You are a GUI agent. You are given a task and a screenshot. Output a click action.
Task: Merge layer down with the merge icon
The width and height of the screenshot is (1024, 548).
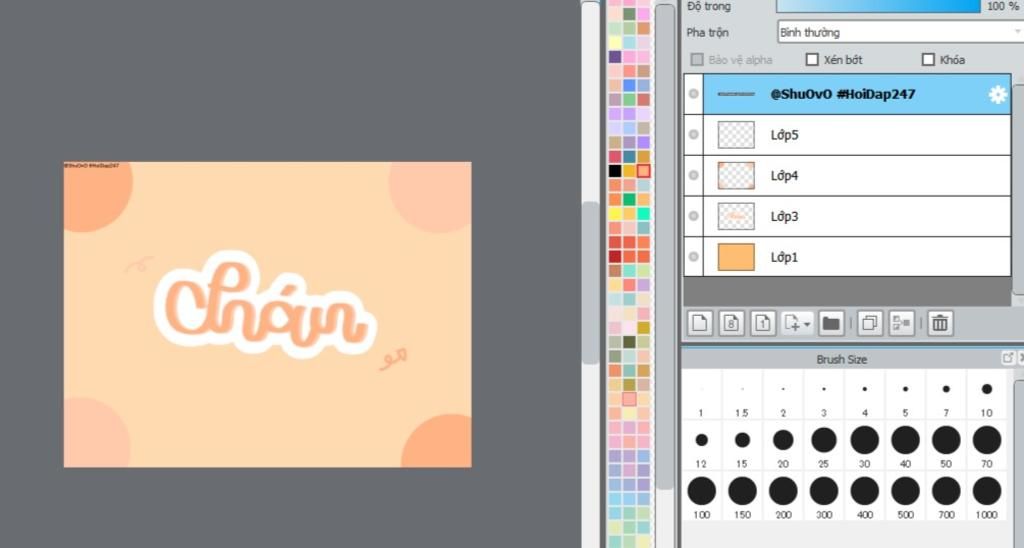point(901,323)
